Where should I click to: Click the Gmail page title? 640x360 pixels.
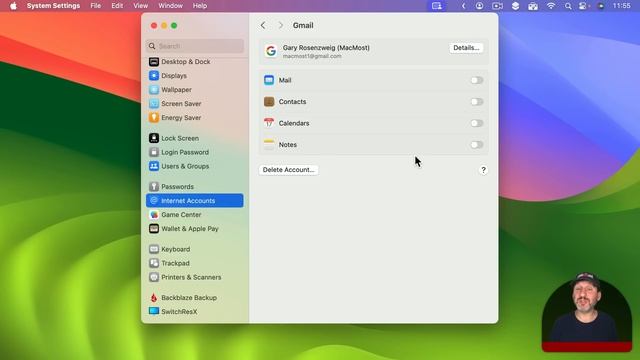(x=303, y=25)
